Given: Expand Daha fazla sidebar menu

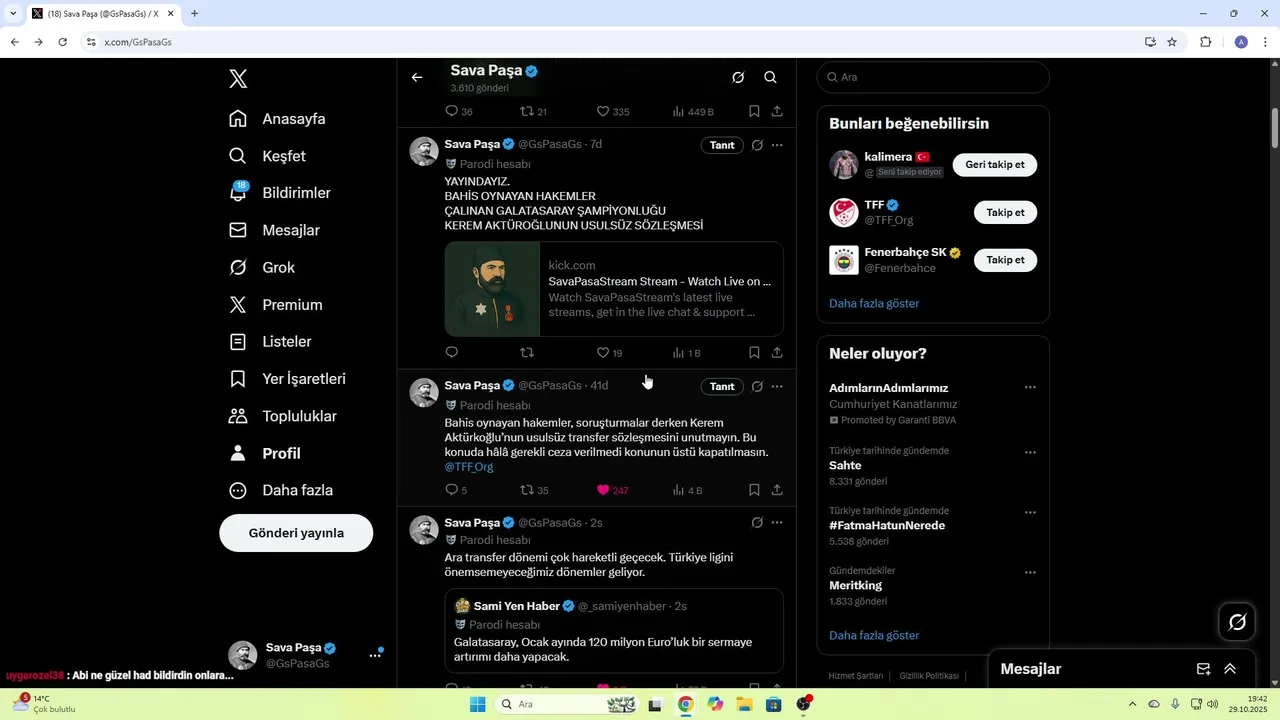Looking at the screenshot, I should (280, 490).
